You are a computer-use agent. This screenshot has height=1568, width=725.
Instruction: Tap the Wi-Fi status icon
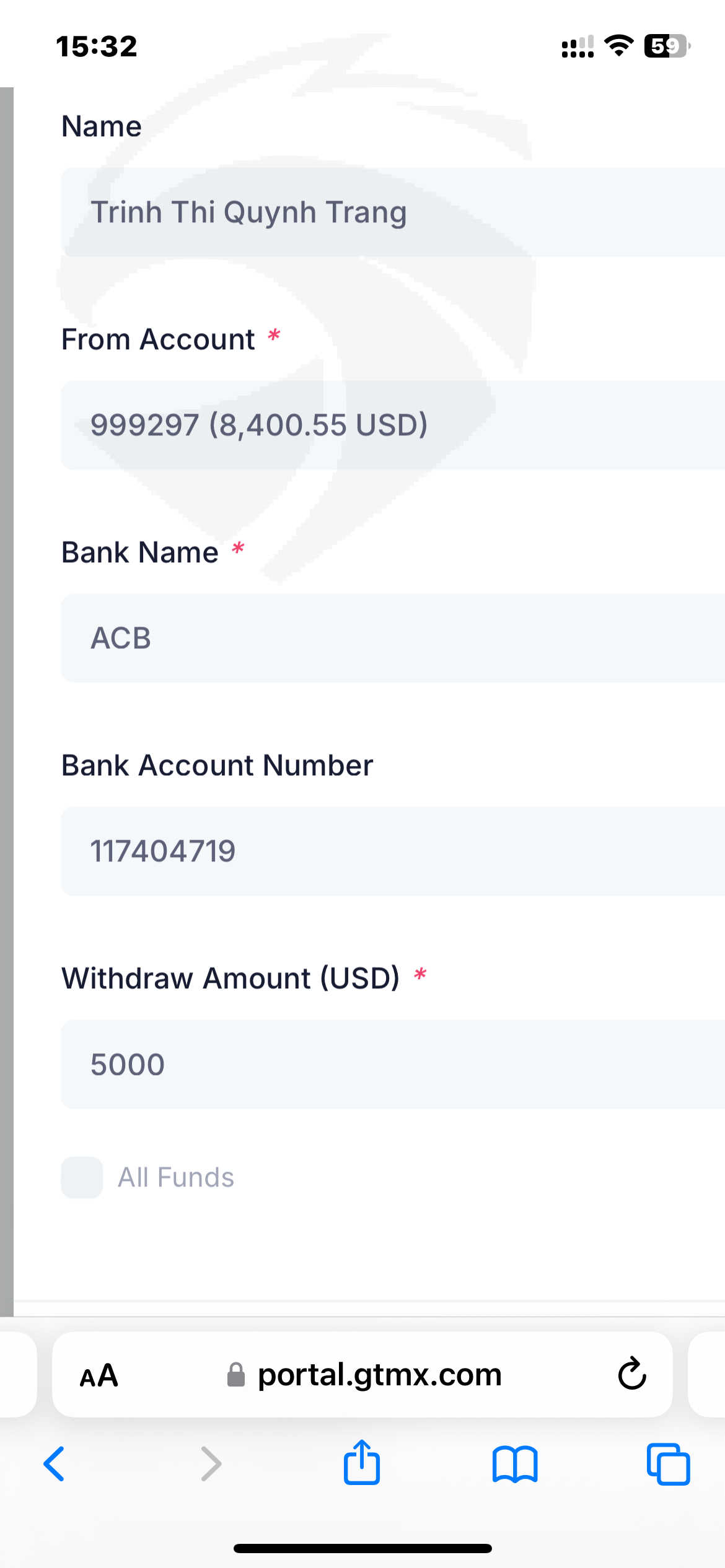618,46
